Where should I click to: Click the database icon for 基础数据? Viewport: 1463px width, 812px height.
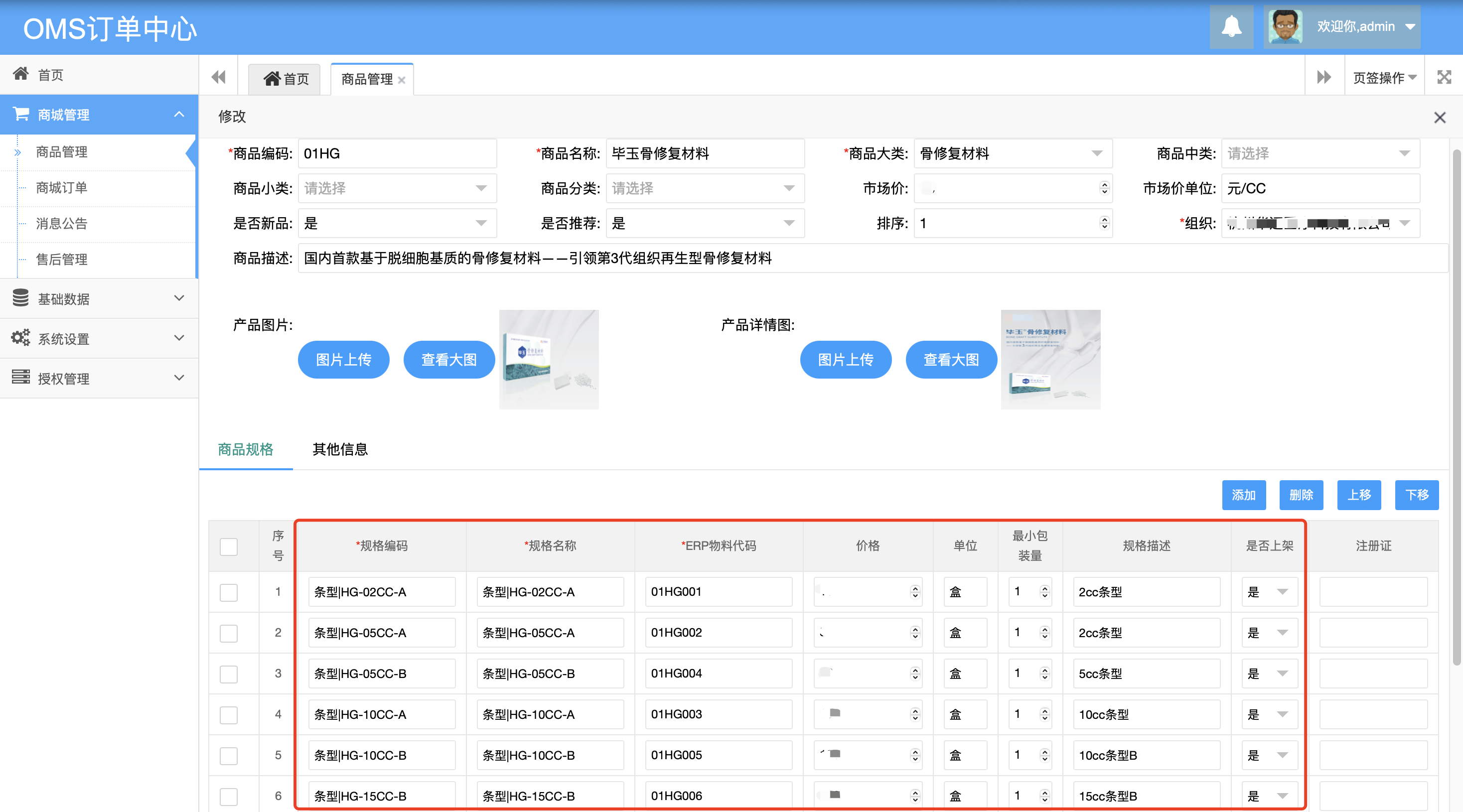(x=20, y=298)
